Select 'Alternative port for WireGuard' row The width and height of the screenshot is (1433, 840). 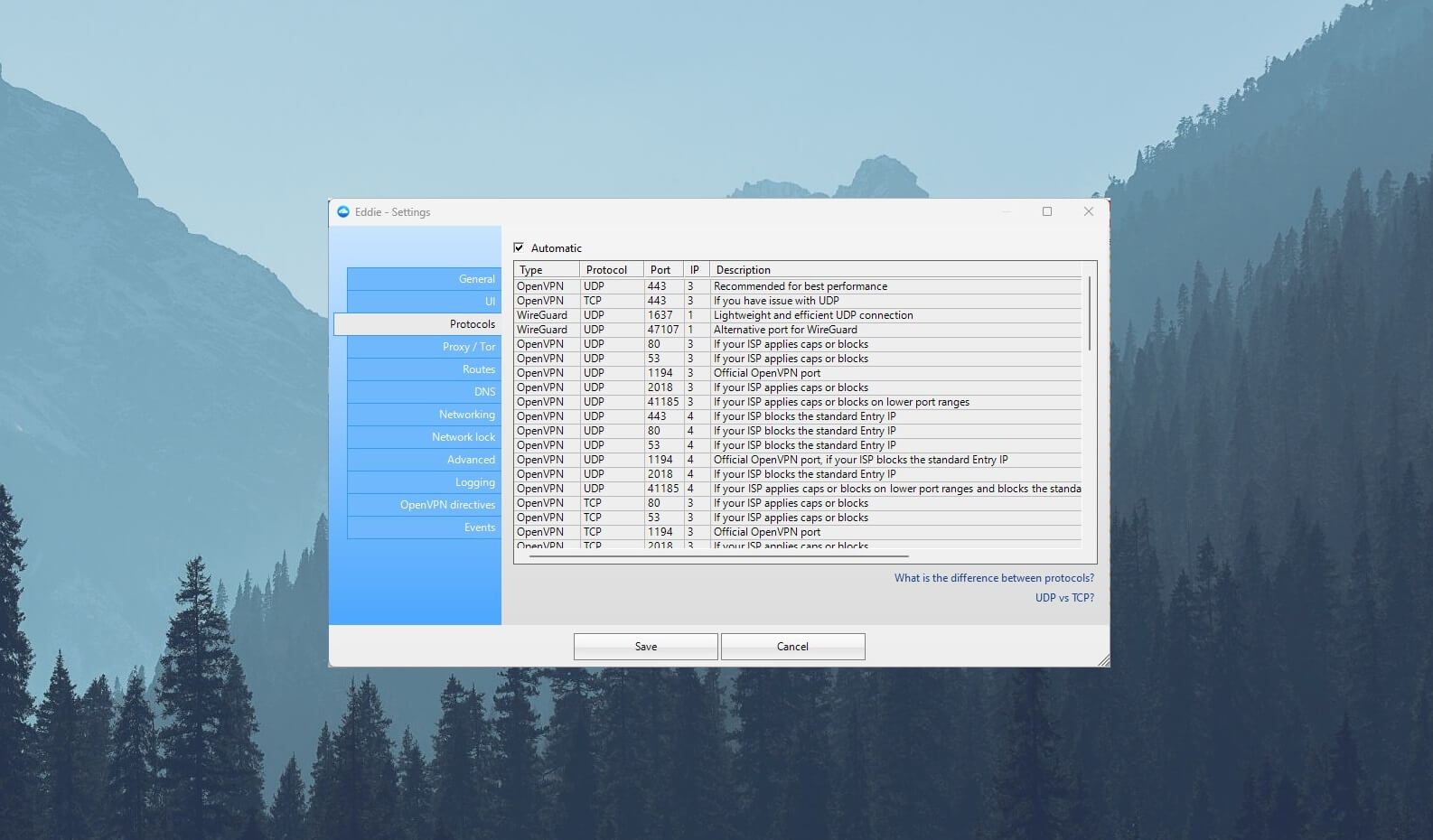[798, 330]
